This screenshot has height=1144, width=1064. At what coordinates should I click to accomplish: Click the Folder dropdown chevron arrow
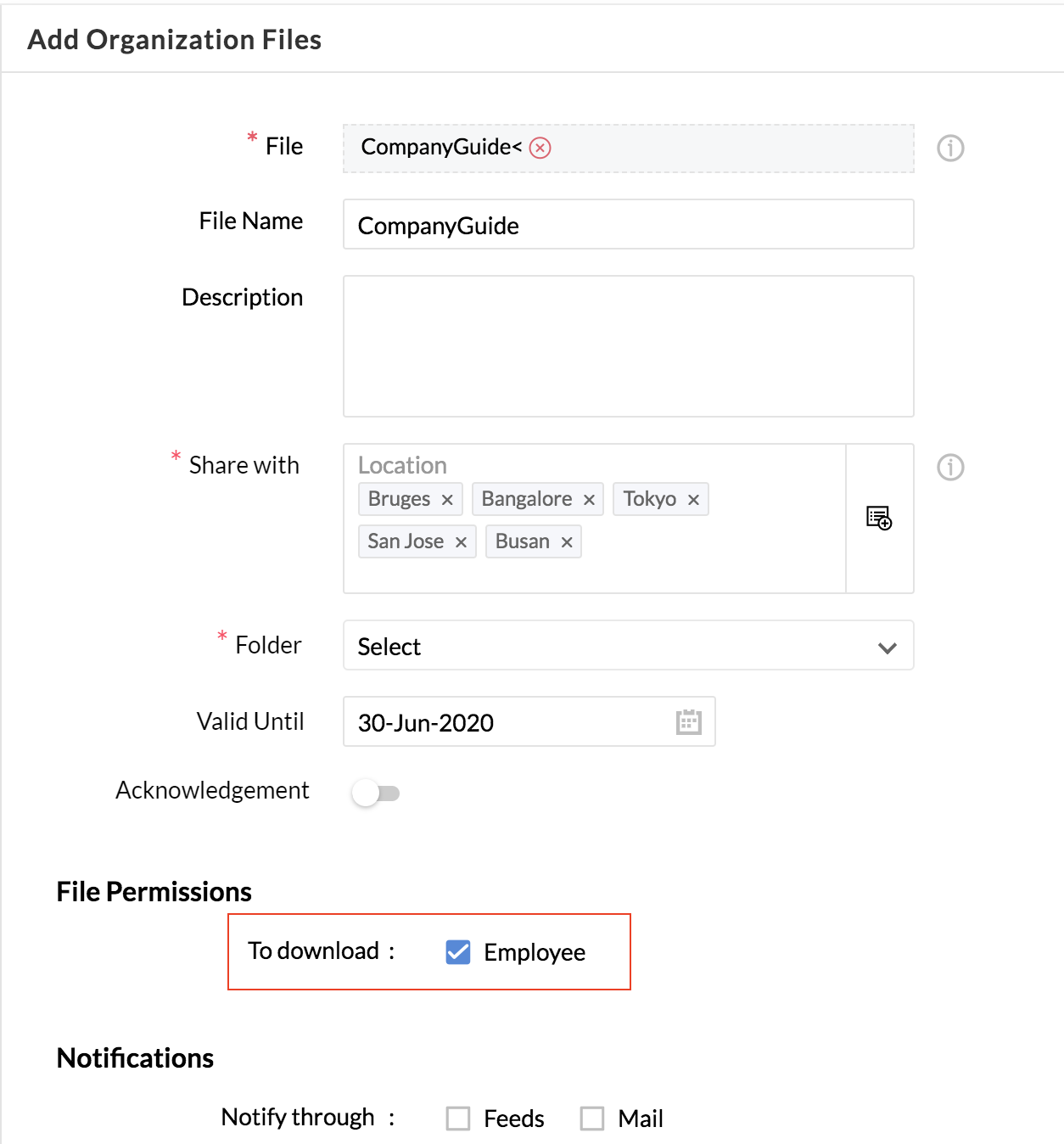click(x=888, y=648)
